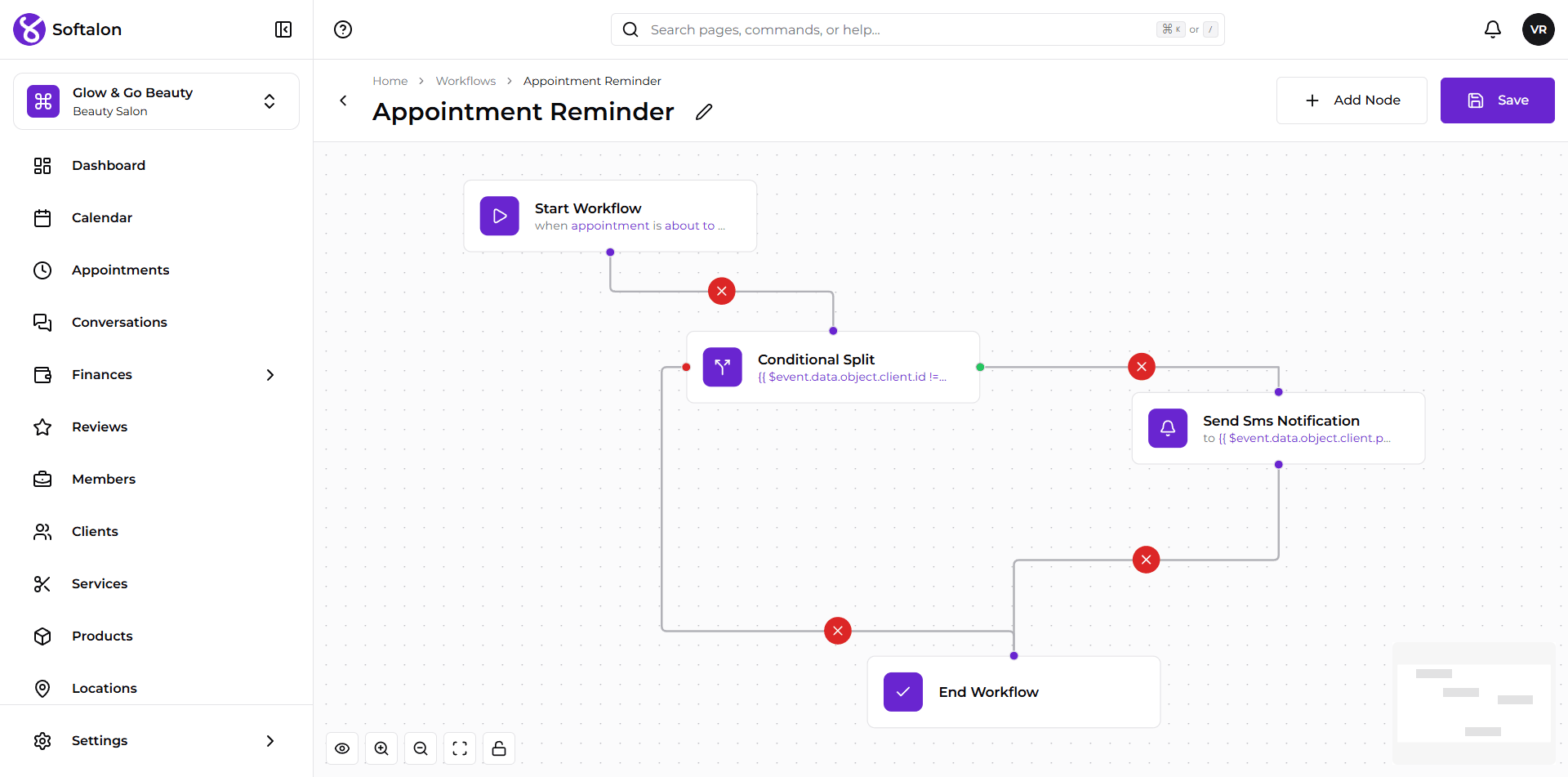1568x777 pixels.
Task: Zoom in on the workflow canvas
Action: coord(381,748)
